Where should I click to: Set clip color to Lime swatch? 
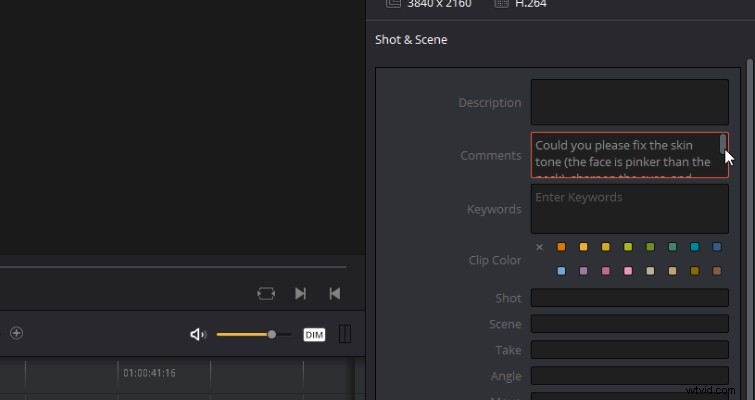(x=628, y=247)
